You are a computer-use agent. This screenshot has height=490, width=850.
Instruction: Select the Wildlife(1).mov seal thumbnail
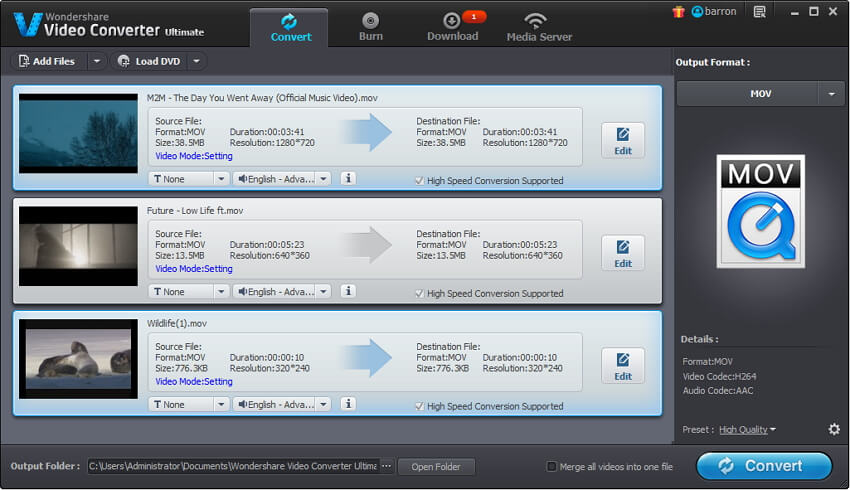(79, 359)
